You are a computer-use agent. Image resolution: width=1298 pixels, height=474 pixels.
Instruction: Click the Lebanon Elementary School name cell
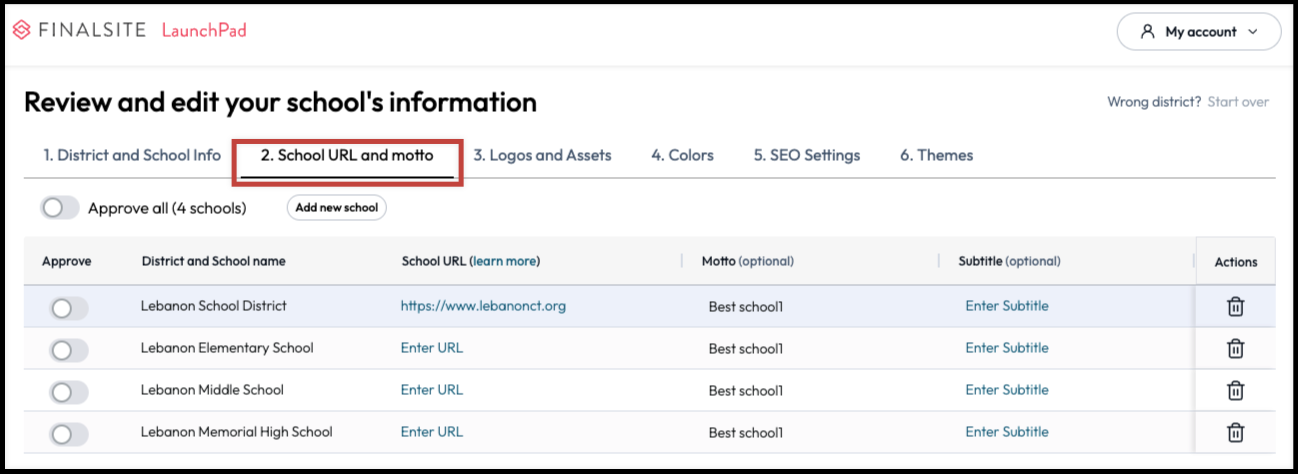pos(227,348)
